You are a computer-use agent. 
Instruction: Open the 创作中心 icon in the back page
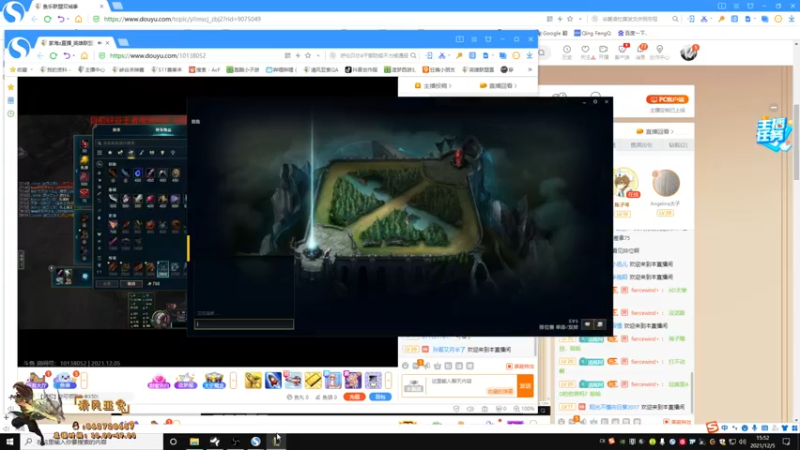click(x=660, y=52)
